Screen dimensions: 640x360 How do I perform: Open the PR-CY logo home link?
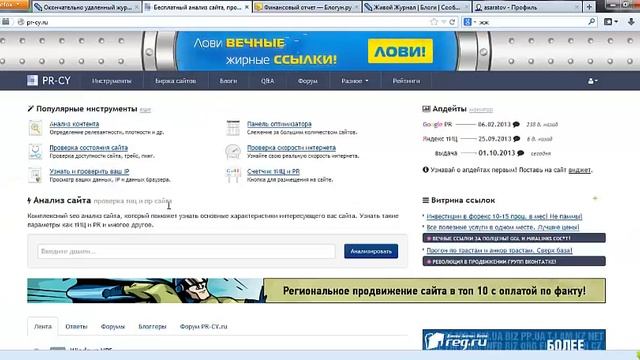pyautogui.click(x=49, y=81)
